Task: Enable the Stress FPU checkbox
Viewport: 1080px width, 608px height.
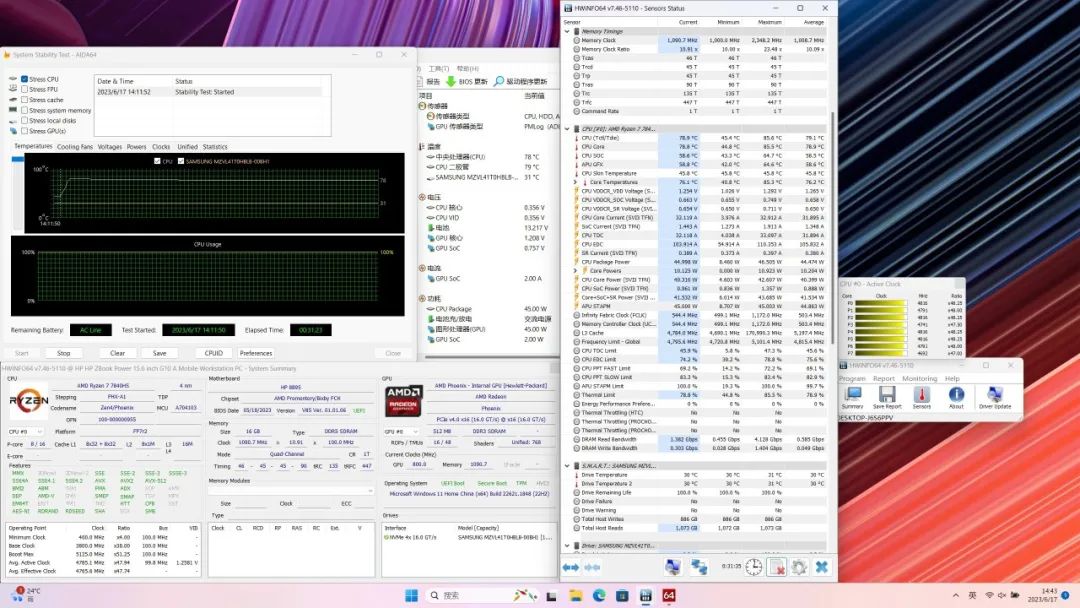Action: tap(24, 89)
